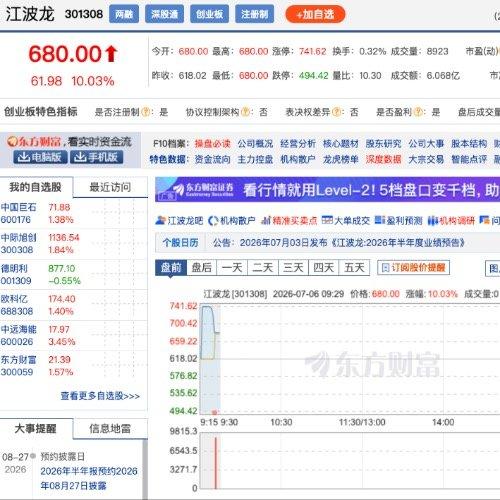Open 德明利 001309 watchlist row
Screen dimensions: 500x500
[x=73, y=274]
